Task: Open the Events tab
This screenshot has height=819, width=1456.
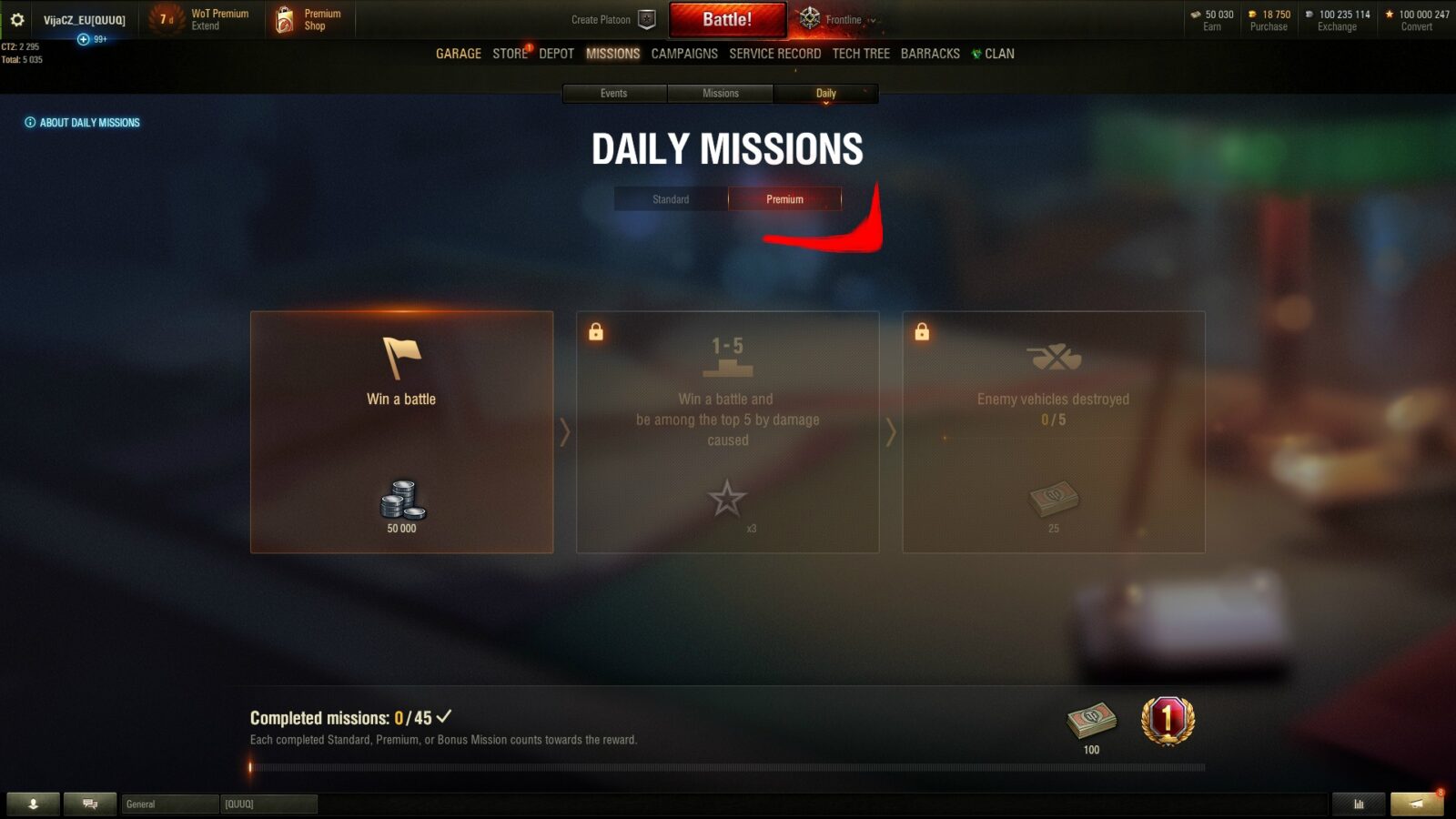Action: pos(614,94)
